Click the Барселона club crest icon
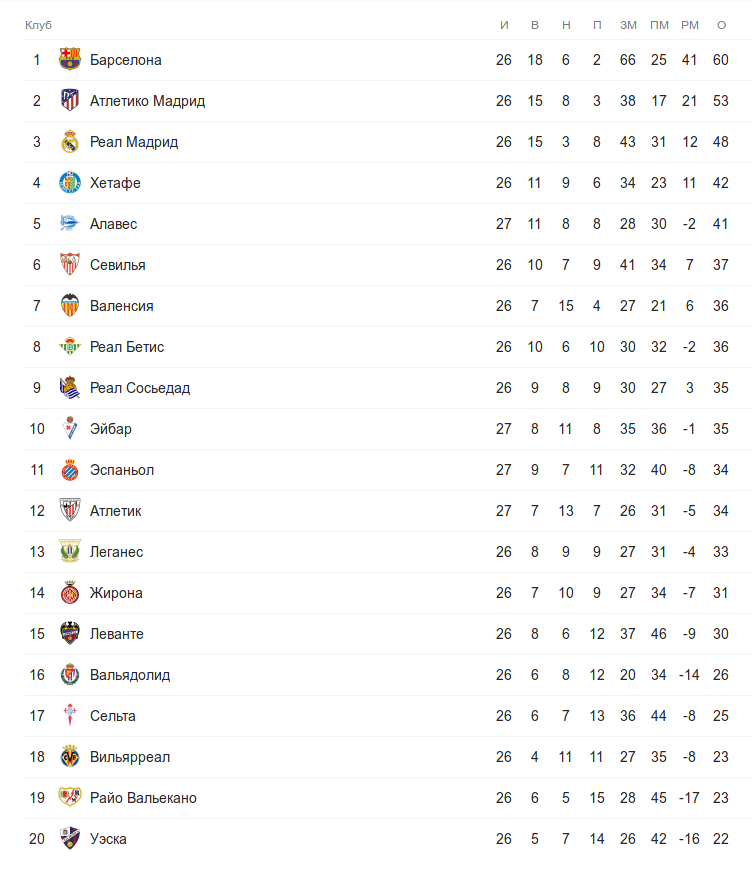 69,60
